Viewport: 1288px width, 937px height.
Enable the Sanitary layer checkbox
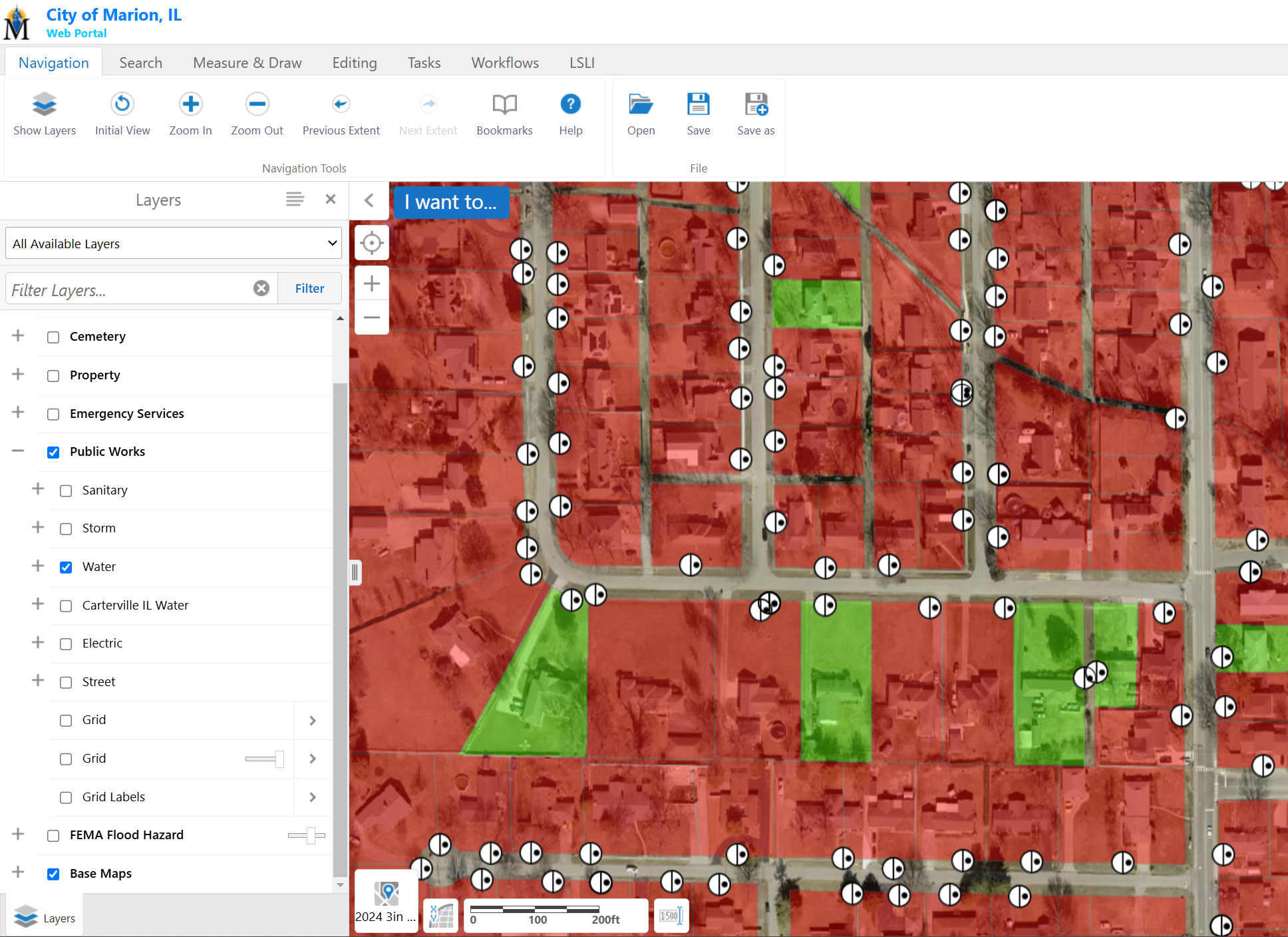(x=66, y=491)
